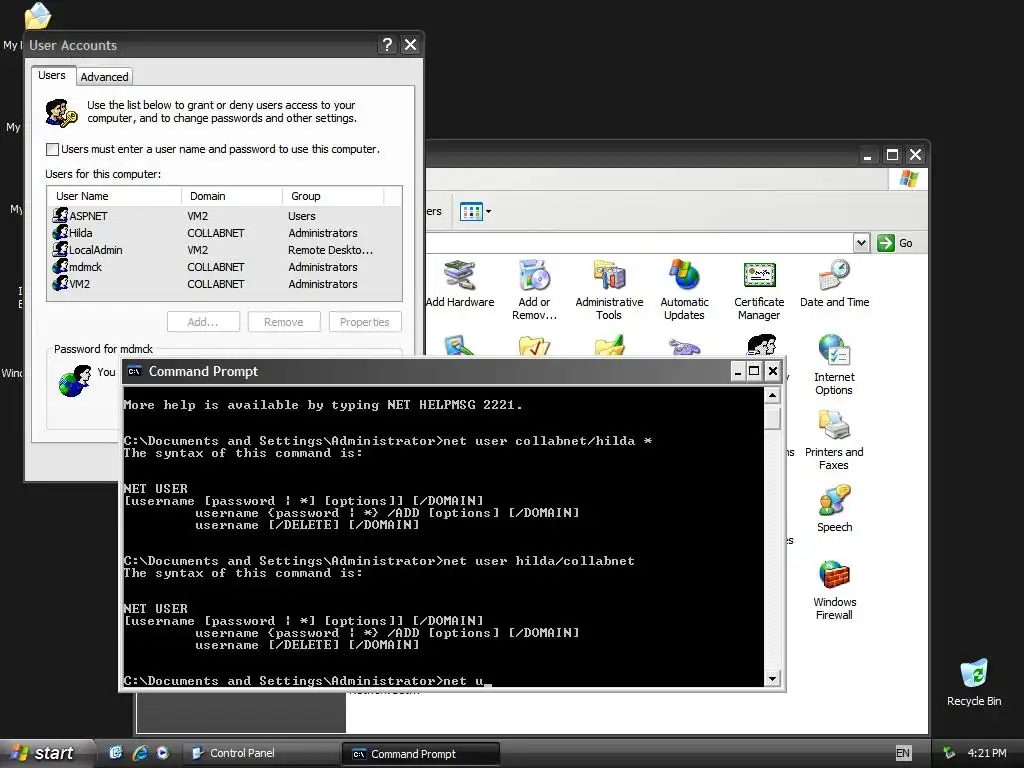Viewport: 1024px width, 768px height.
Task: Open Speech settings icon
Action: pyautogui.click(x=834, y=508)
